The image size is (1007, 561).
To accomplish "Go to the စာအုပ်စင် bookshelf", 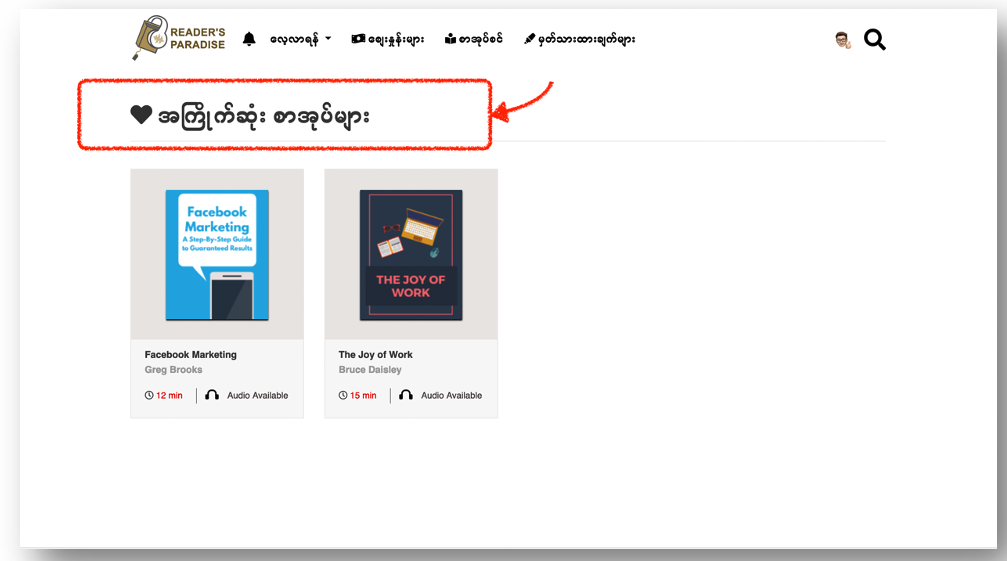I will click(477, 39).
